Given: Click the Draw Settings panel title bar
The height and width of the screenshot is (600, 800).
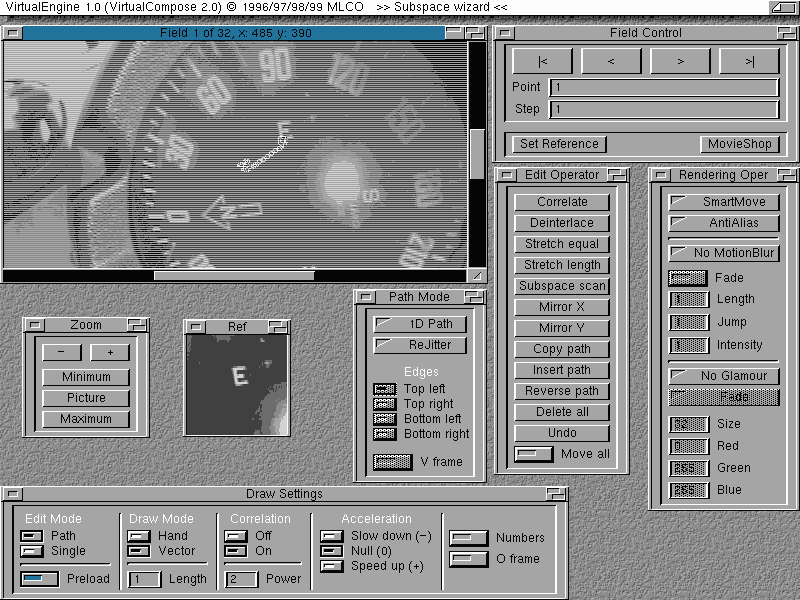Looking at the screenshot, I should point(284,494).
